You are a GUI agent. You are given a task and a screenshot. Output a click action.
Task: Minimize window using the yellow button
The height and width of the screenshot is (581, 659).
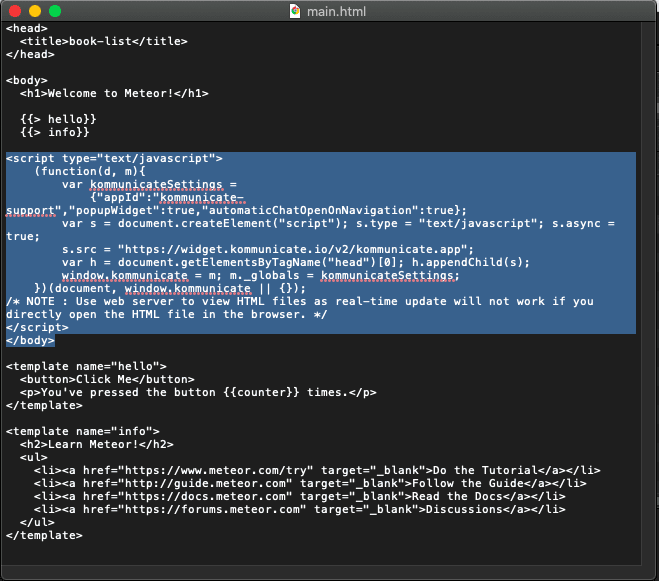pos(35,11)
